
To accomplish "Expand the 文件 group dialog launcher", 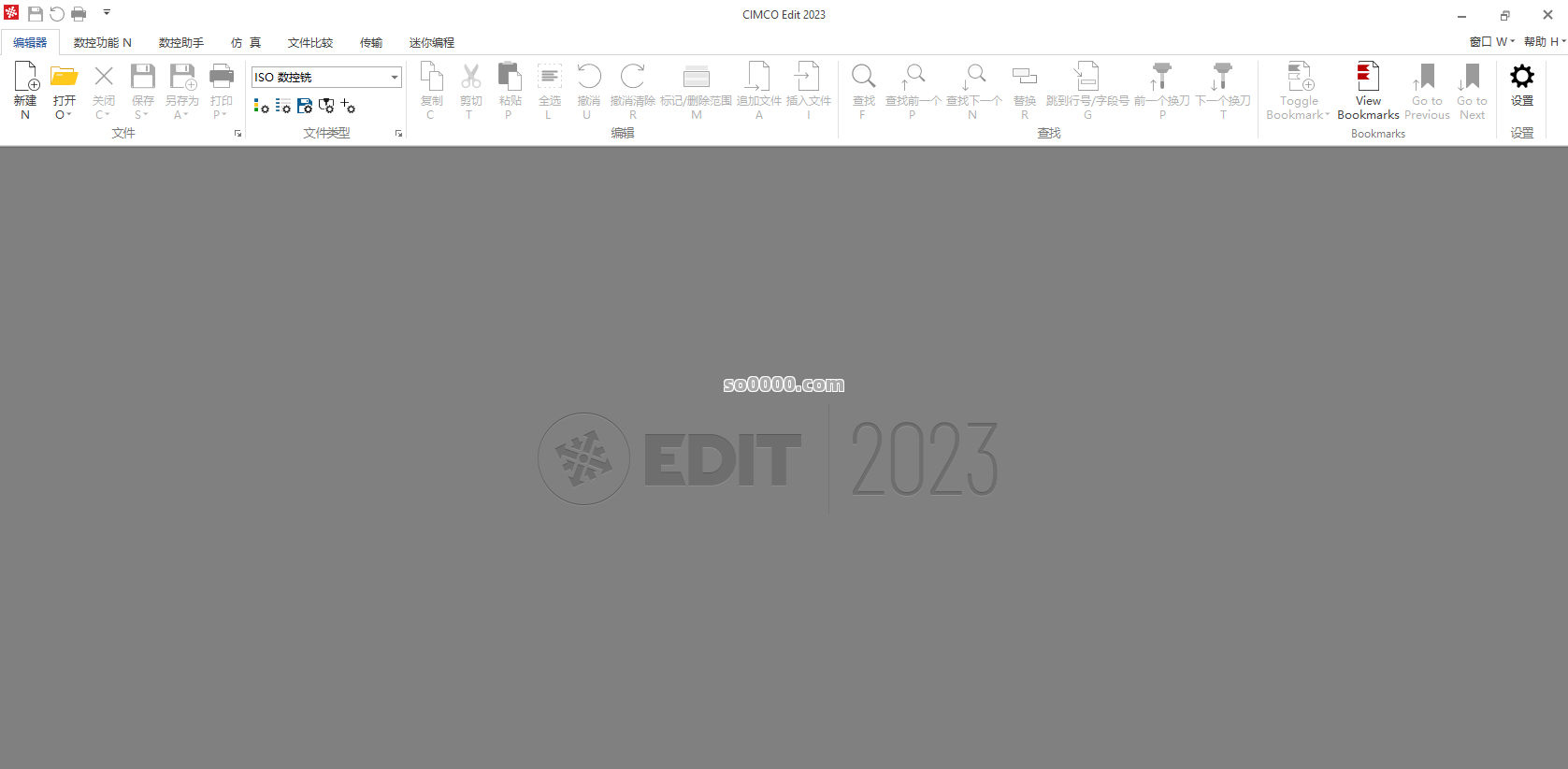I will (237, 134).
